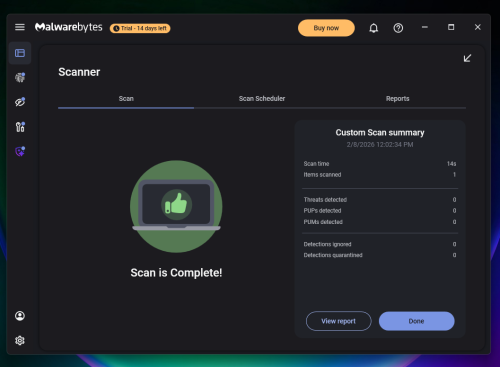
Task: Open the Dashboard sidebar icon
Action: tap(20, 53)
